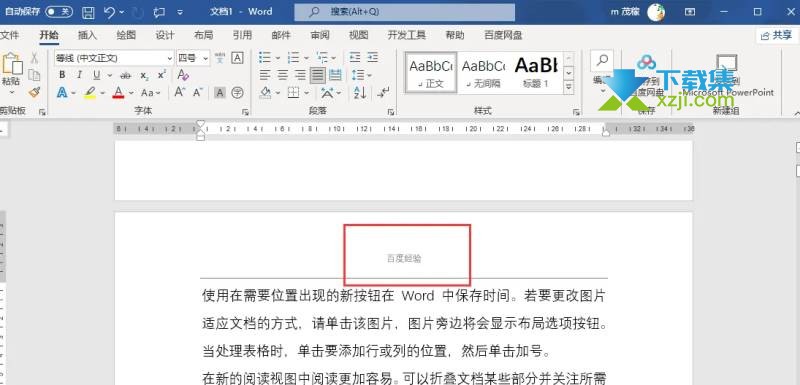
Task: Open underline style dropdown arrow
Action: click(109, 75)
